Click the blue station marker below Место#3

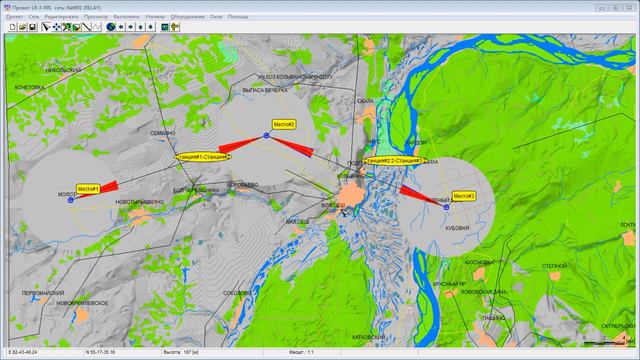point(446,207)
